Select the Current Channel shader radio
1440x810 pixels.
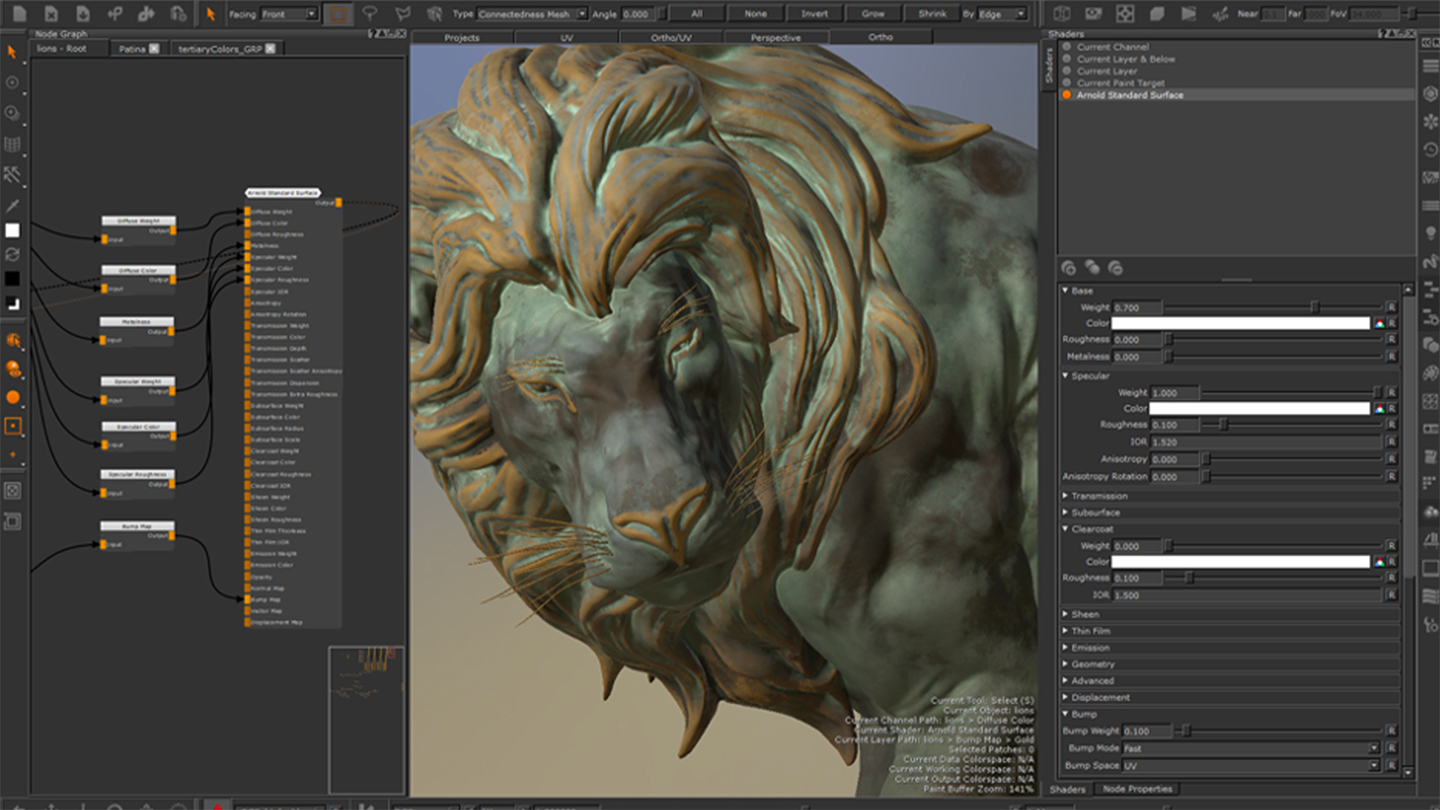coord(1067,47)
